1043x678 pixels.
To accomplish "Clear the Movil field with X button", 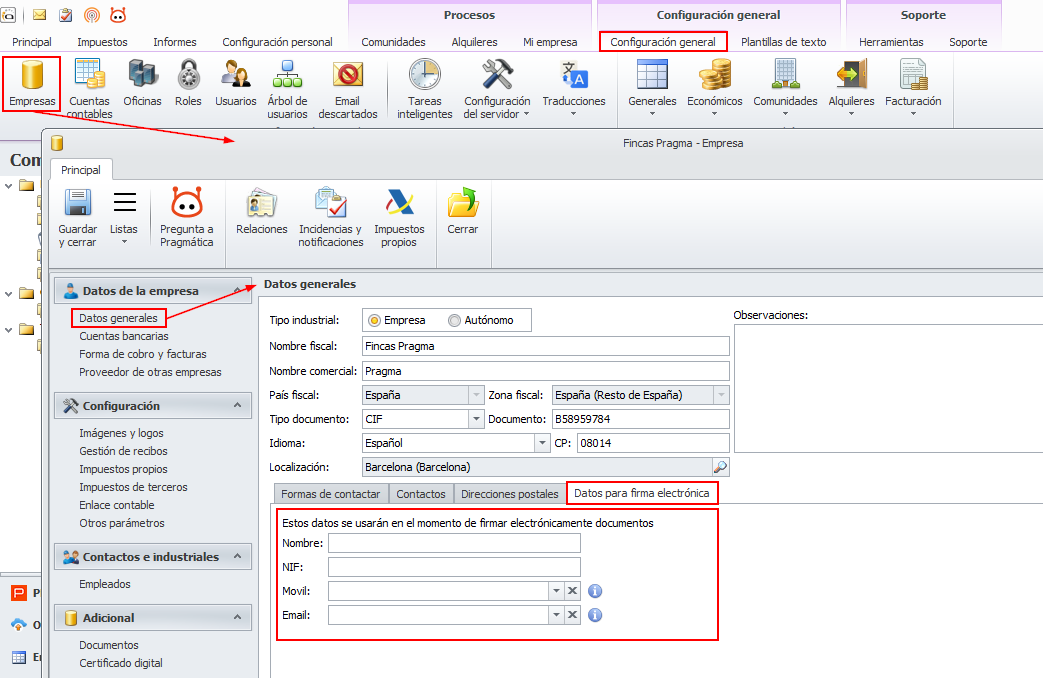I will point(572,591).
